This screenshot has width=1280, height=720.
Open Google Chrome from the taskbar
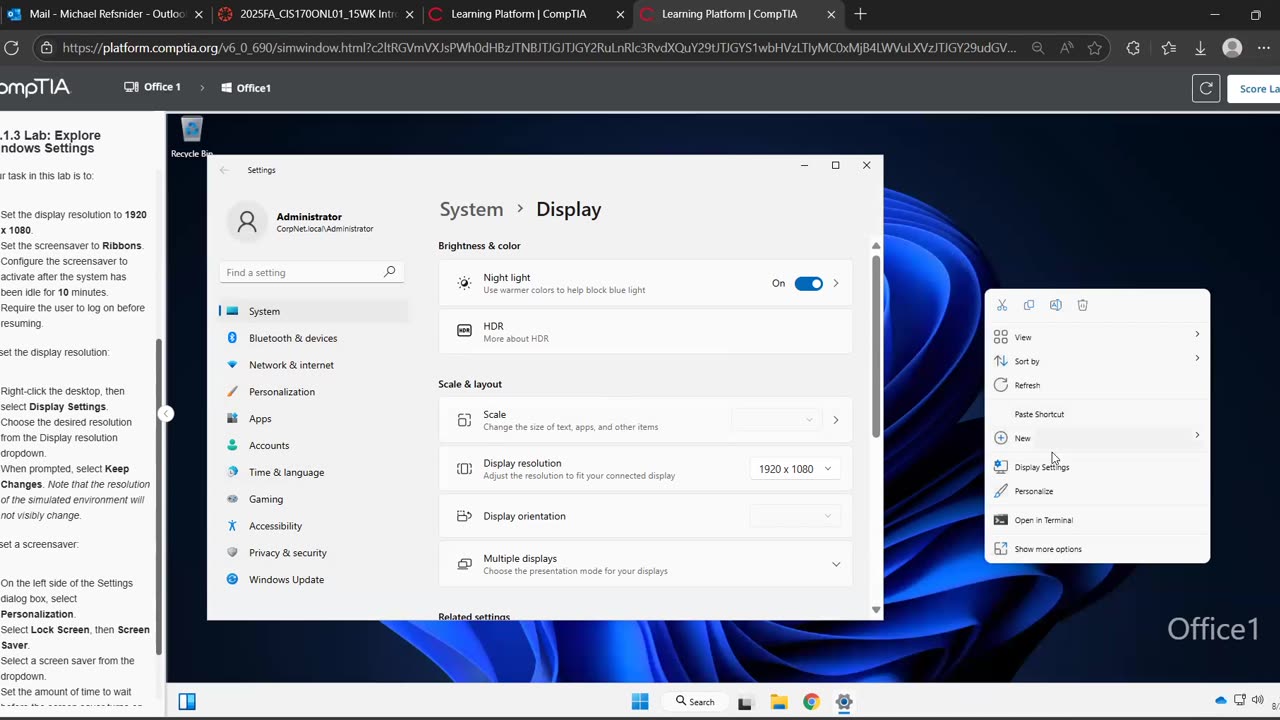(811, 702)
